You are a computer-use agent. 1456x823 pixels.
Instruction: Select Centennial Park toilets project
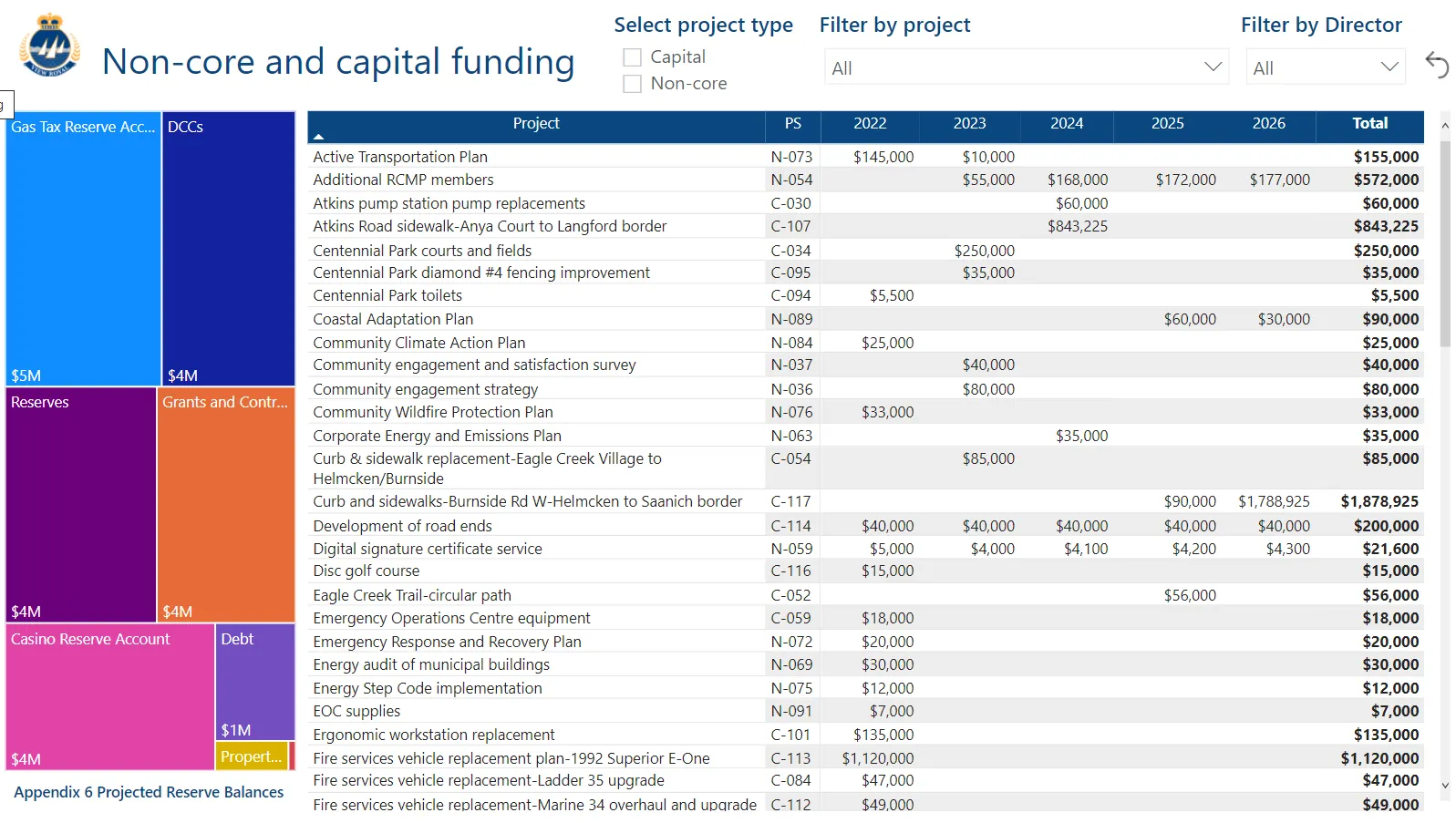pos(866,295)
